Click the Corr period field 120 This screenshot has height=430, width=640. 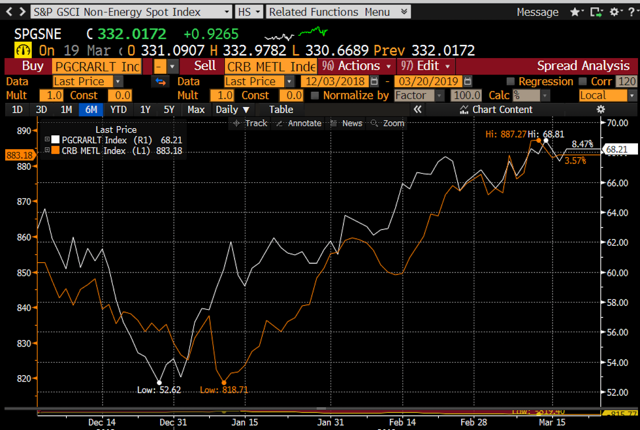pyautogui.click(x=626, y=81)
